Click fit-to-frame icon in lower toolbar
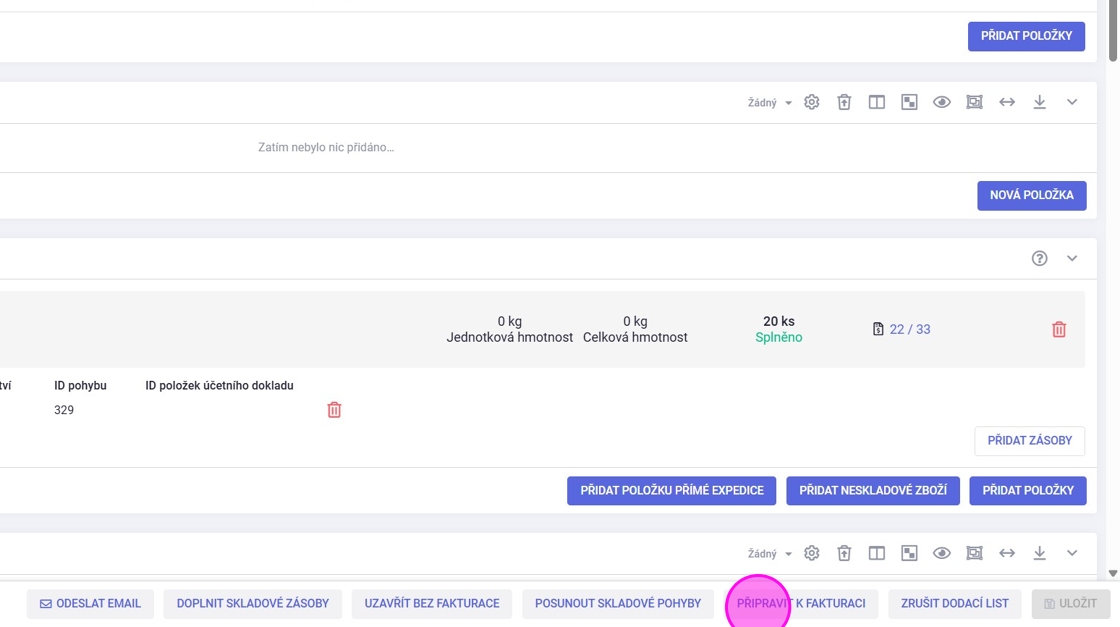1120x627 pixels. point(974,553)
